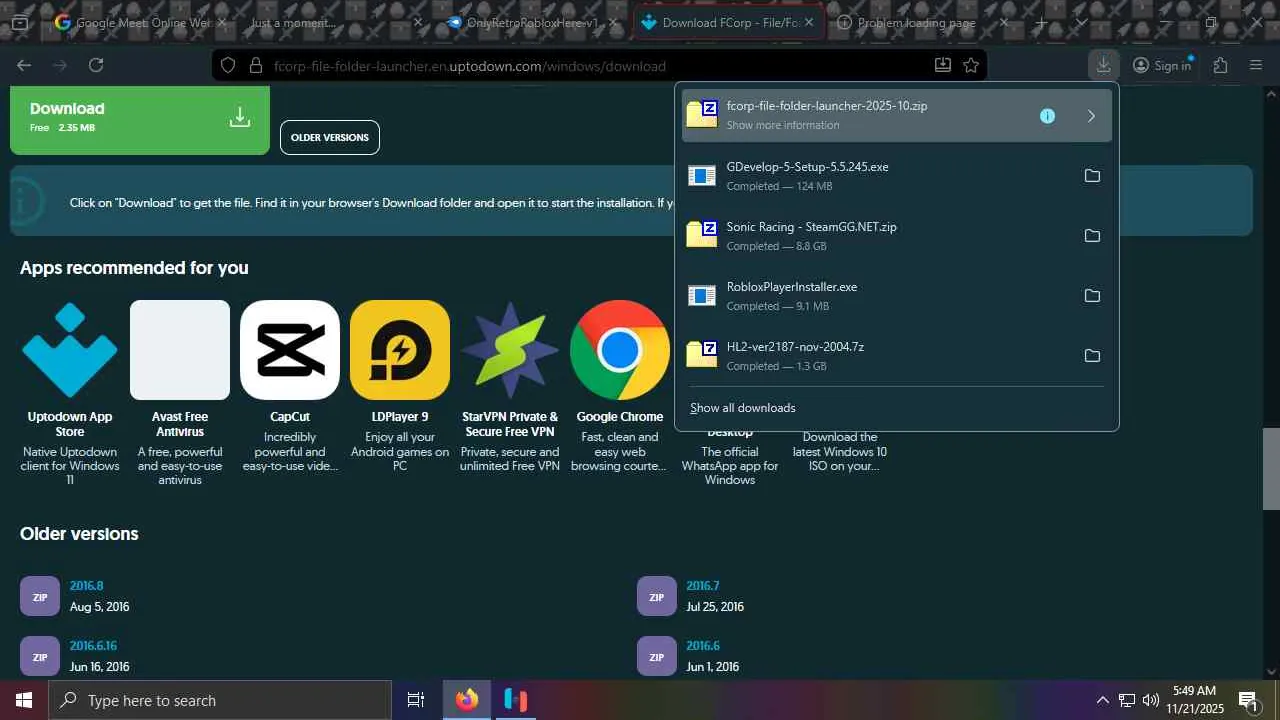
Task: Switch to the Google Meet tab
Action: [x=140, y=22]
